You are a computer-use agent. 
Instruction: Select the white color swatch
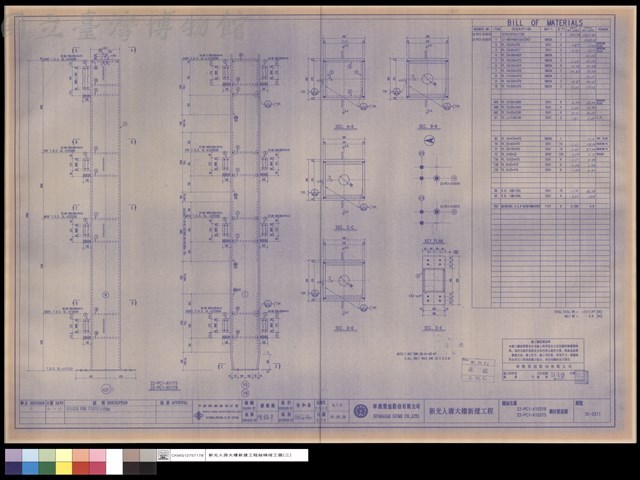114,462
